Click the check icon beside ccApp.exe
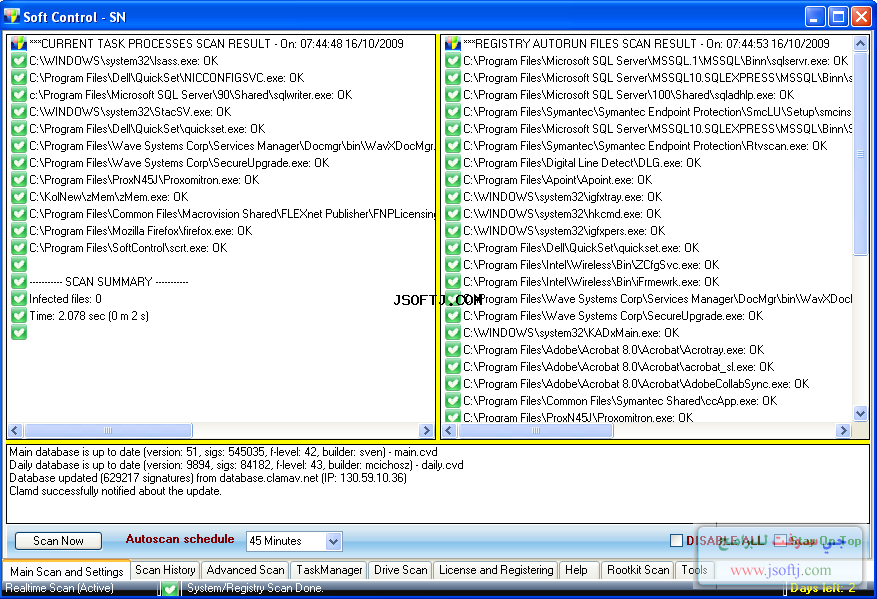The height and width of the screenshot is (599, 877). (x=452, y=401)
